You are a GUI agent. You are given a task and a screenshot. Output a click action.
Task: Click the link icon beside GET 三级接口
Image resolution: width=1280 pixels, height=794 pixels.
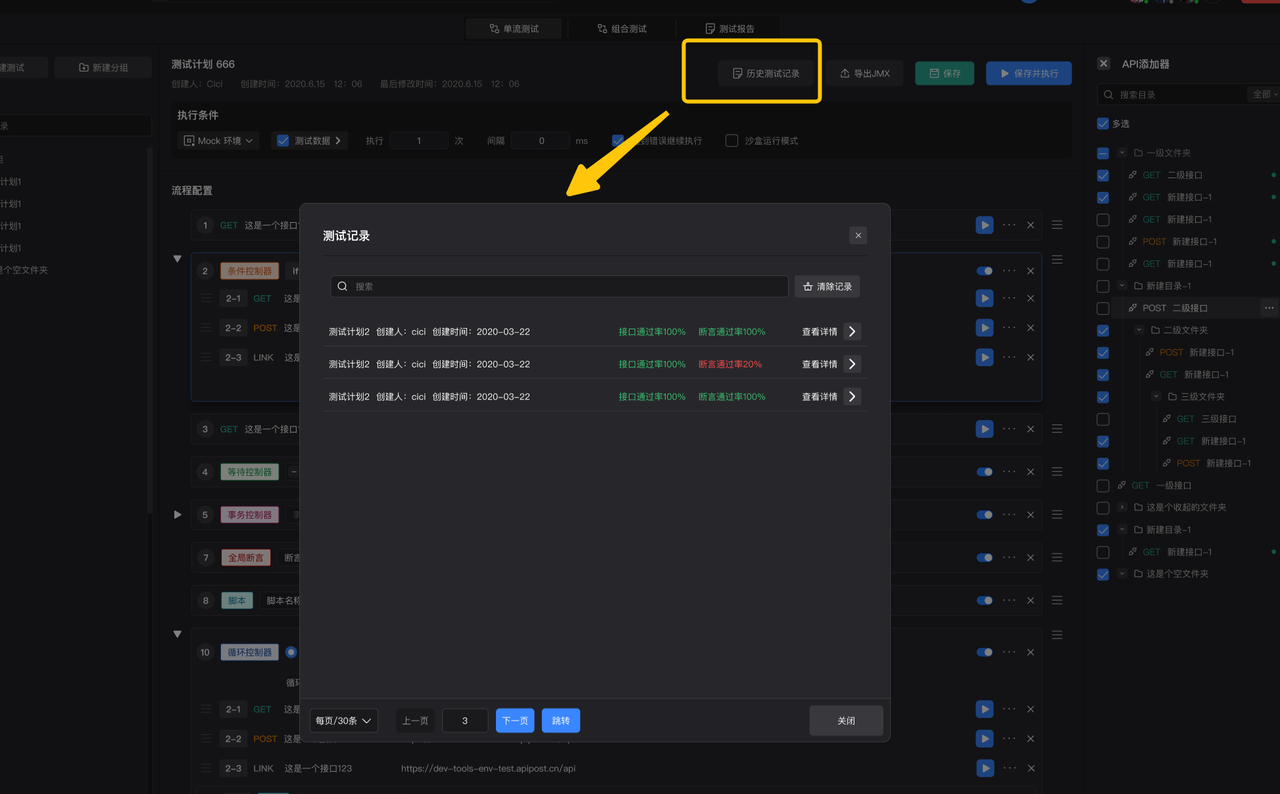[1166, 419]
